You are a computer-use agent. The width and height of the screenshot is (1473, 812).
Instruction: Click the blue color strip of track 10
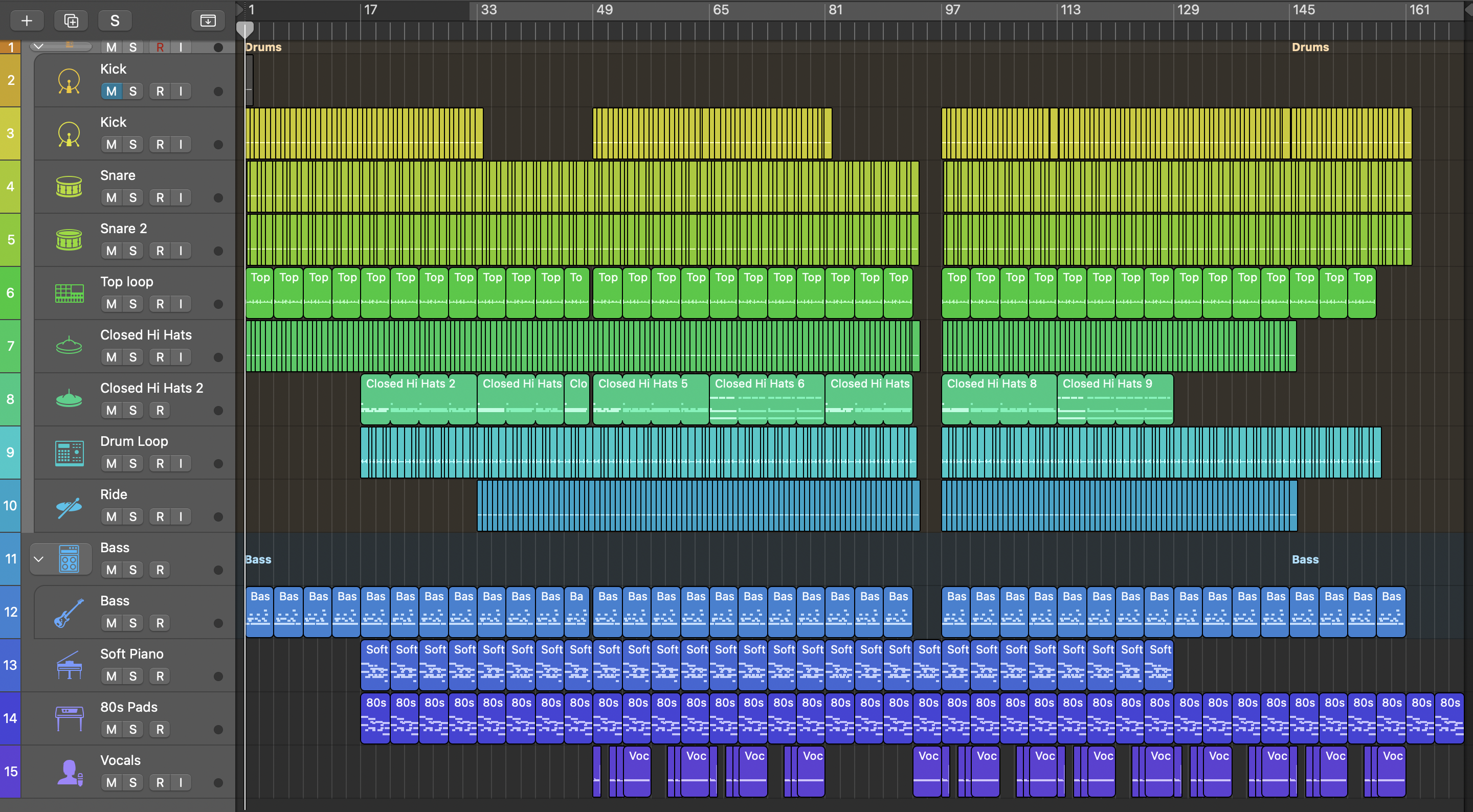[x=10, y=506]
